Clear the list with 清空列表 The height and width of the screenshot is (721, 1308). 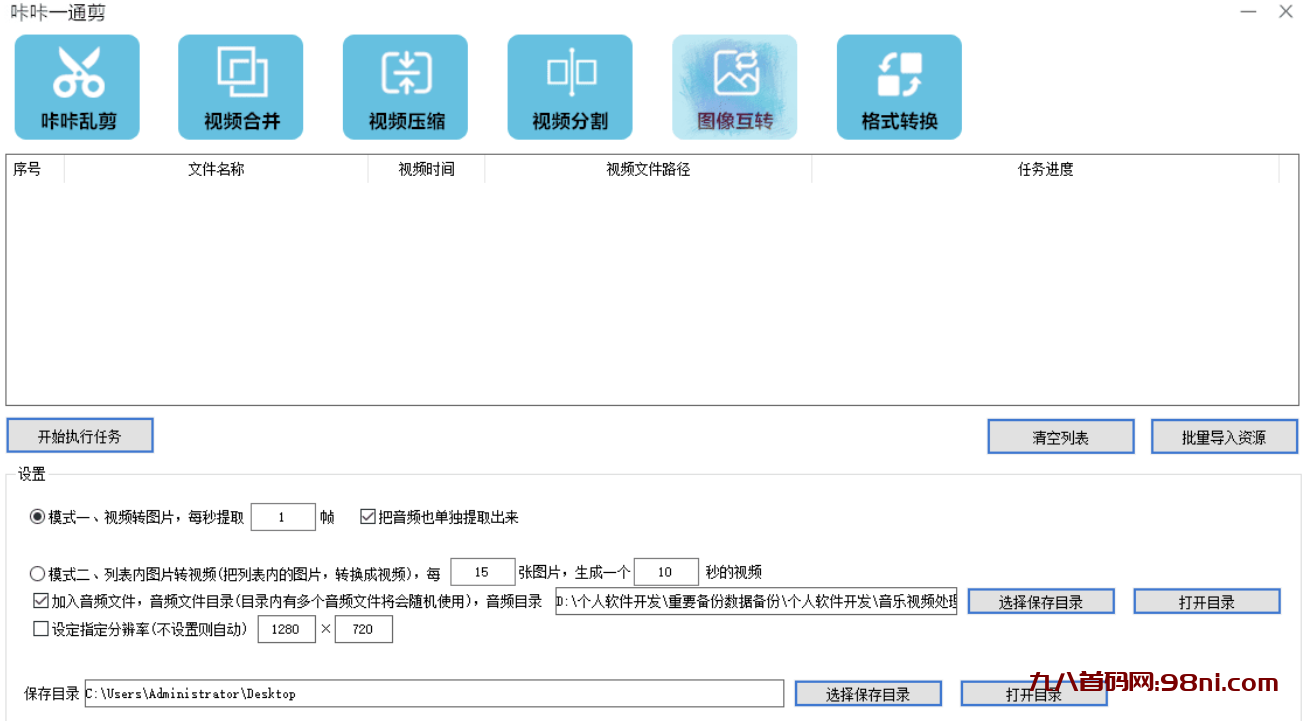pos(1059,436)
